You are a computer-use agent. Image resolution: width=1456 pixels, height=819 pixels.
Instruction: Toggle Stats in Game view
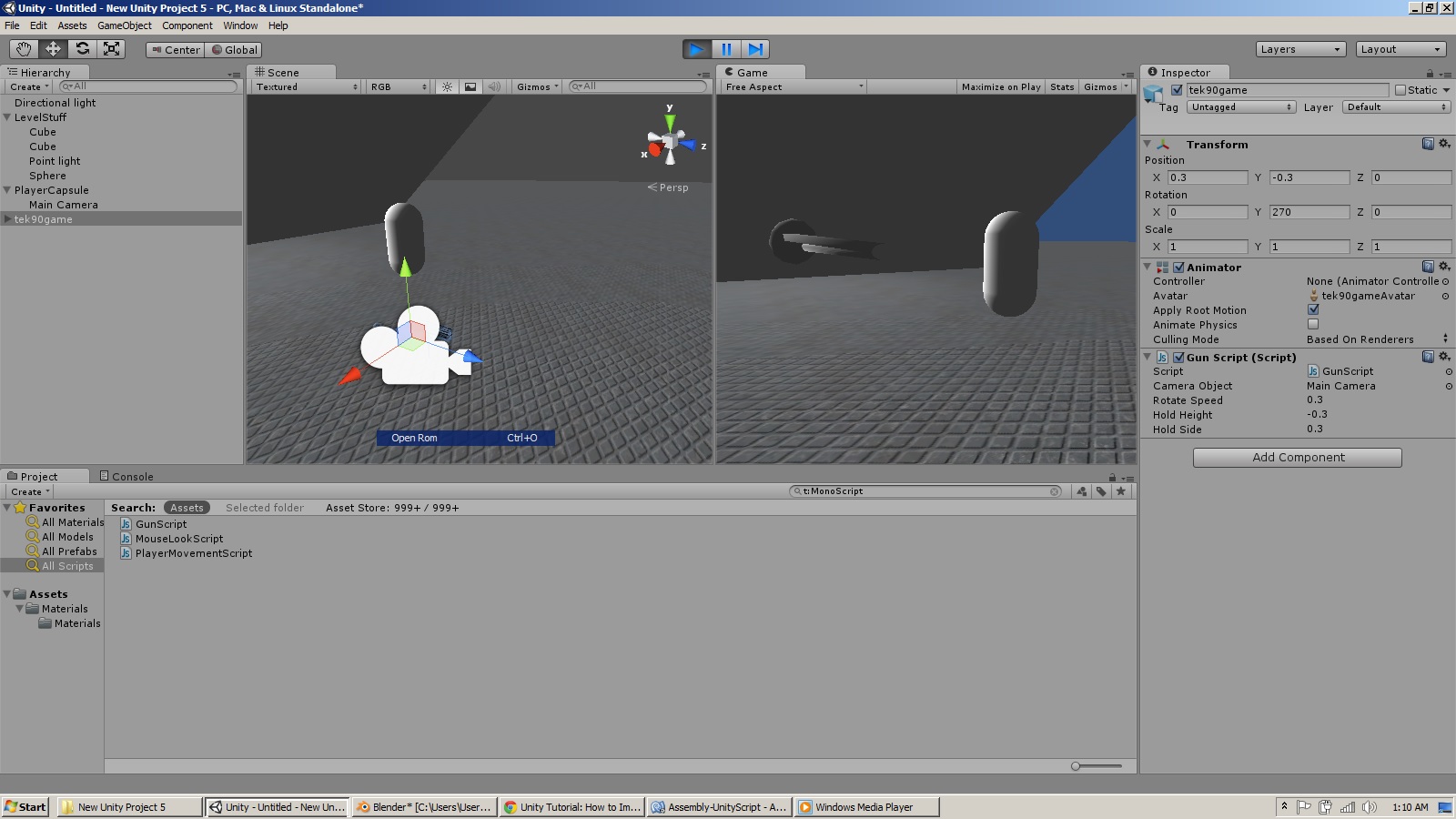pyautogui.click(x=1062, y=86)
